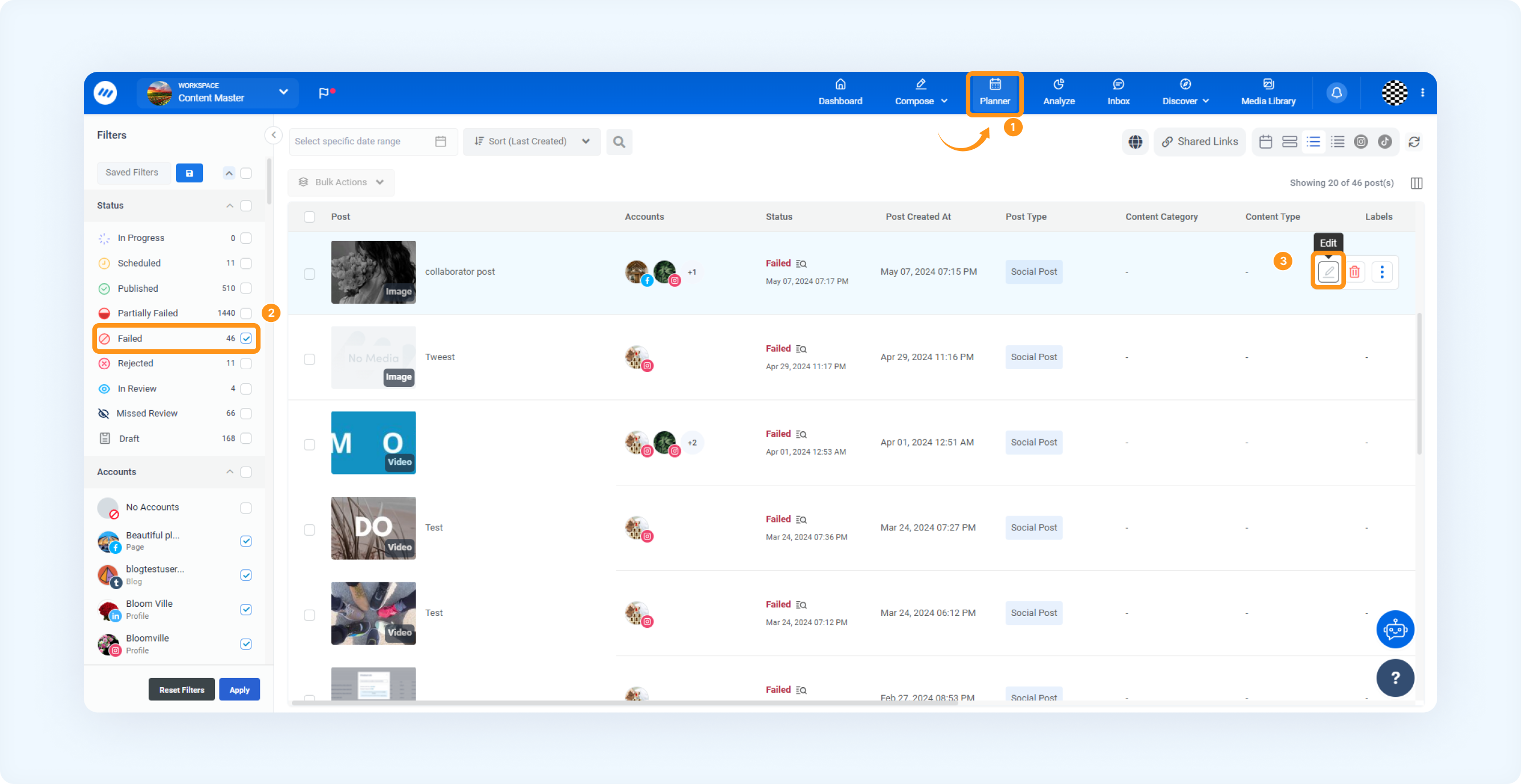Image resolution: width=1521 pixels, height=784 pixels.
Task: Toggle the Draft status checkbox
Action: (246, 438)
